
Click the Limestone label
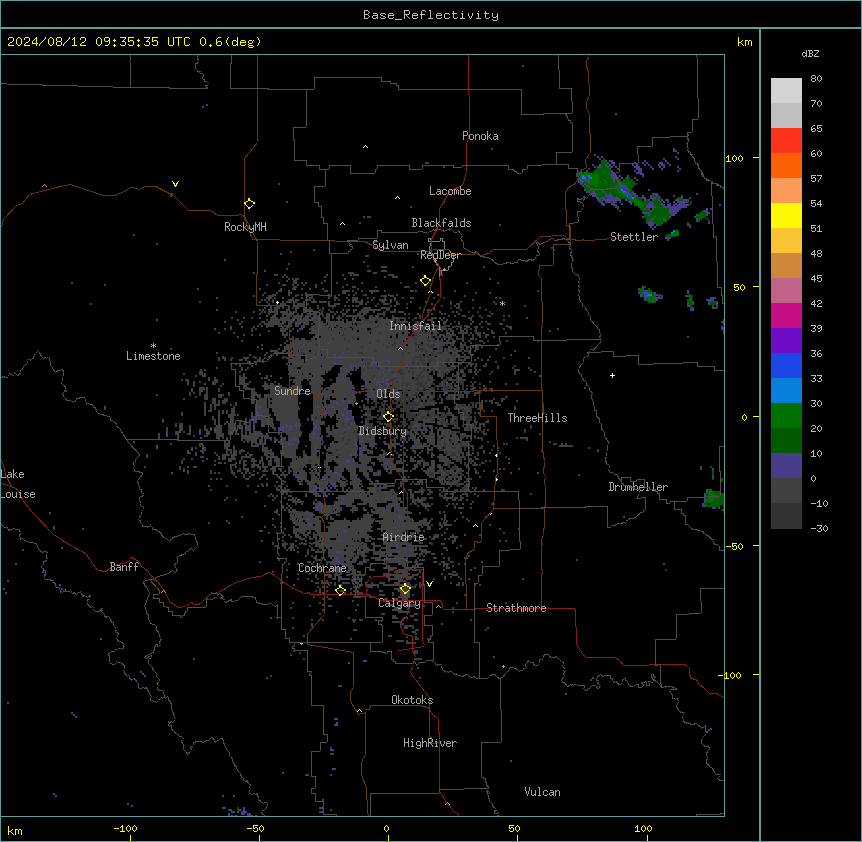point(153,356)
